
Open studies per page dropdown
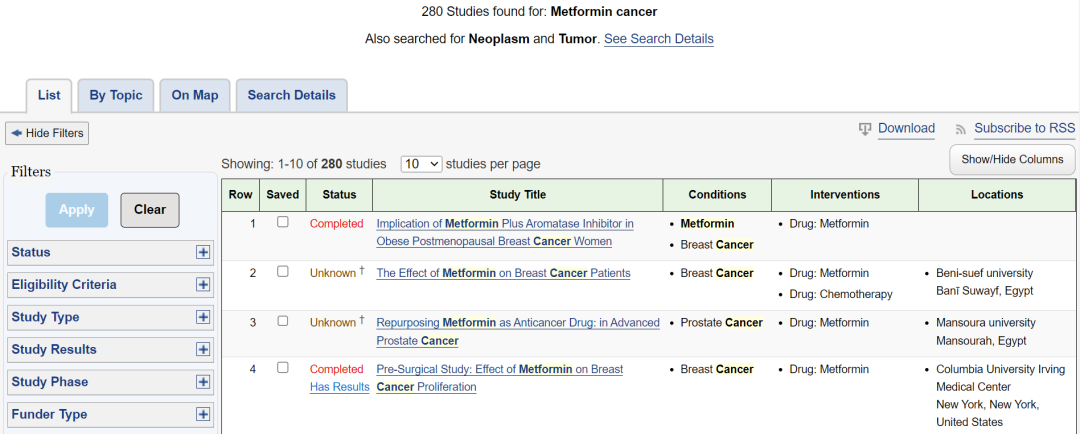point(421,164)
